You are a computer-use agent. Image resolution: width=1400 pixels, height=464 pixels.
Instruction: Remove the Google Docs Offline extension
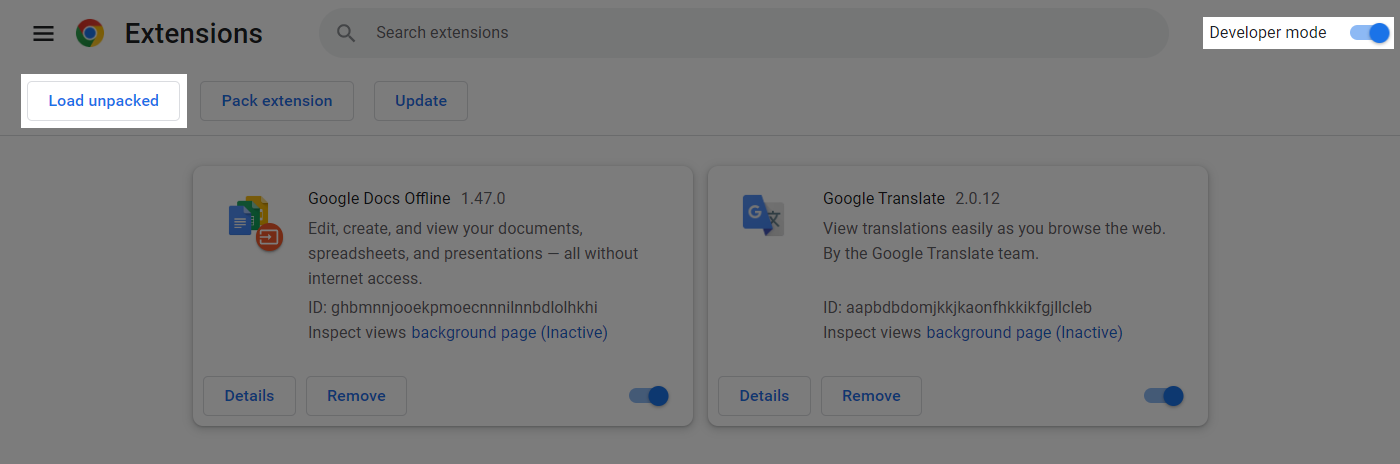[356, 396]
